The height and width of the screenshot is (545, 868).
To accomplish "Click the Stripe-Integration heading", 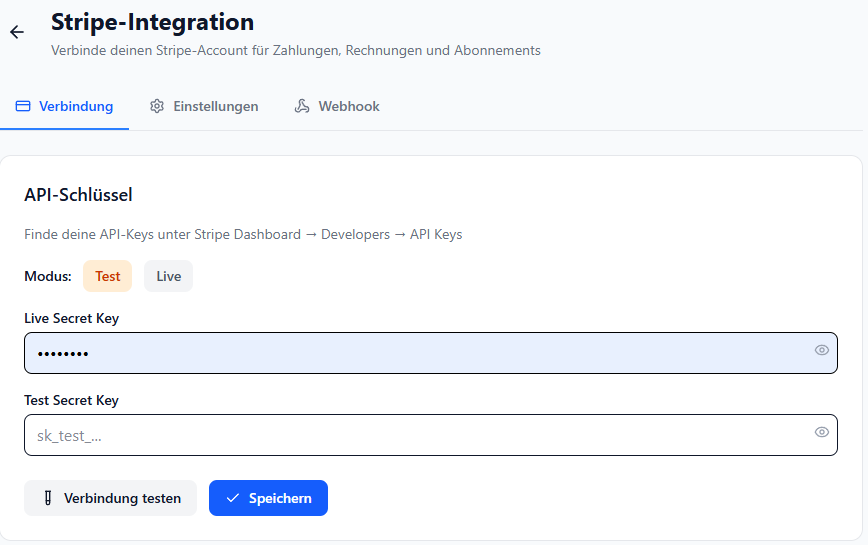I will tap(152, 22).
